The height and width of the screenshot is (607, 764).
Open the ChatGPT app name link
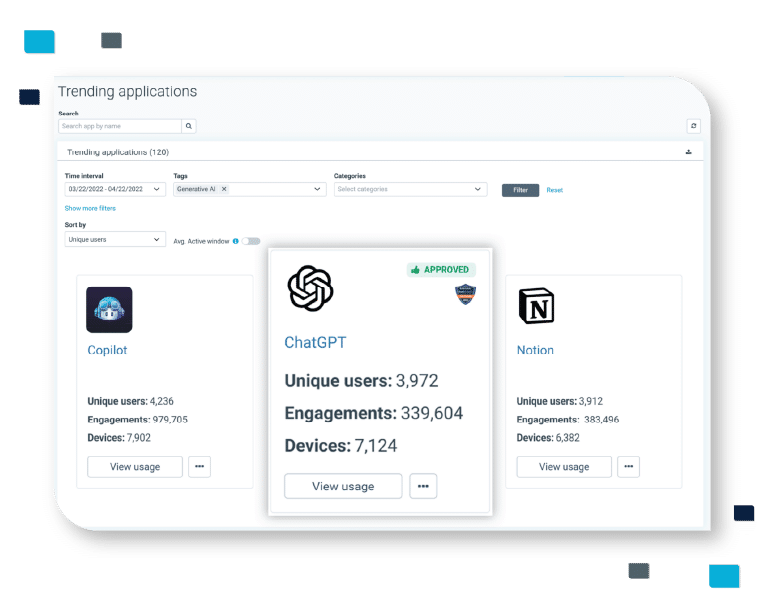(x=315, y=342)
